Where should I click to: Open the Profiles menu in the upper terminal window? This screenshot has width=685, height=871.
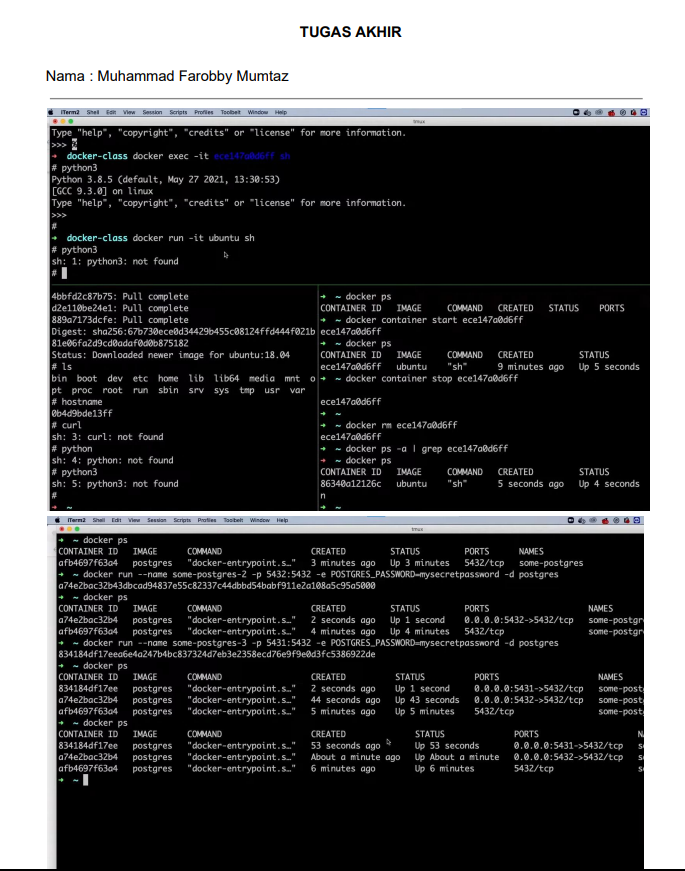[x=204, y=112]
